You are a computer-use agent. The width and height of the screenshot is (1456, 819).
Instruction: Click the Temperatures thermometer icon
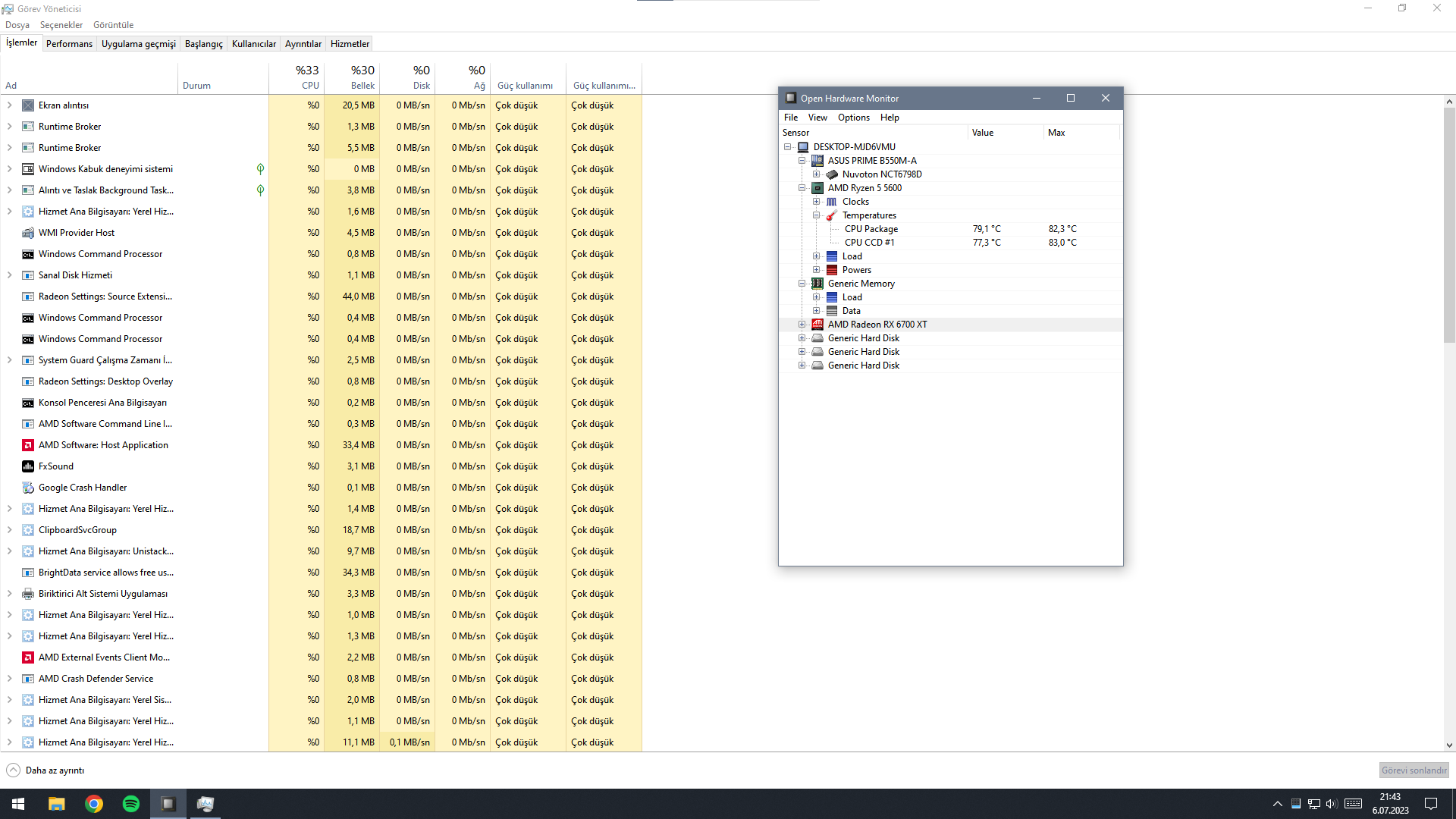pos(832,215)
